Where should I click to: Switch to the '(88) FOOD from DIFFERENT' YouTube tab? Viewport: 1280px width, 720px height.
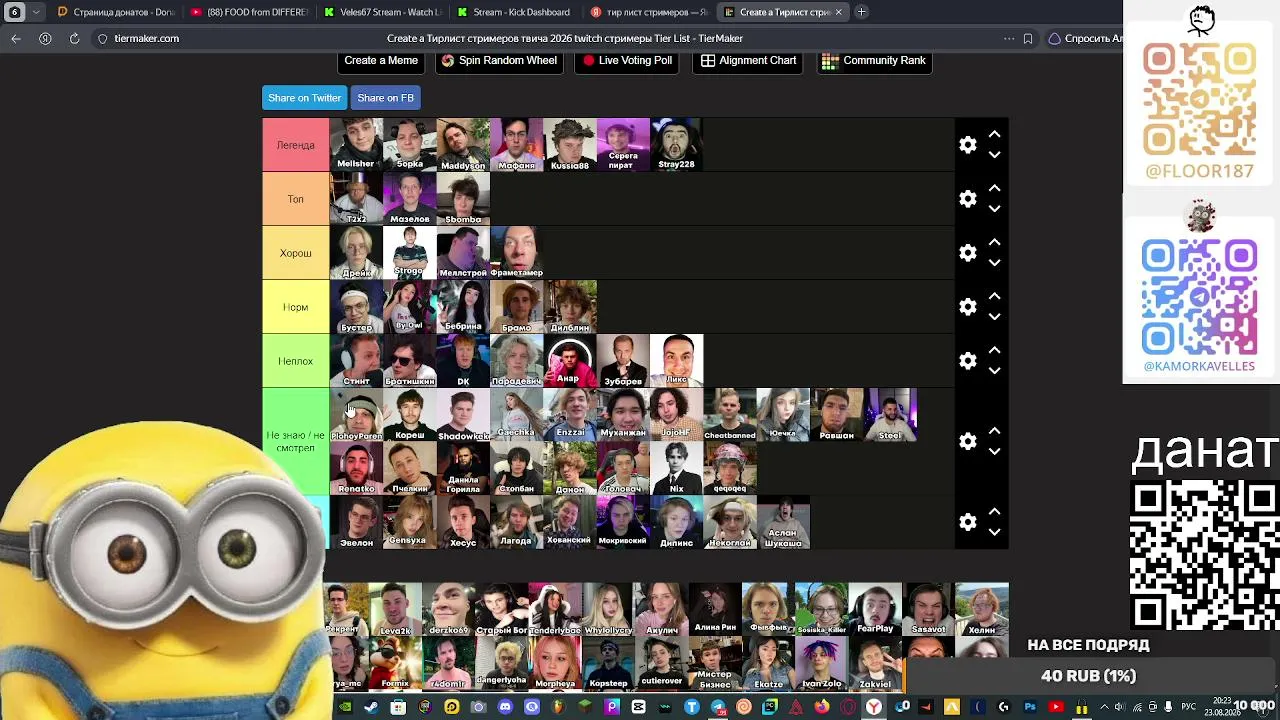[248, 12]
